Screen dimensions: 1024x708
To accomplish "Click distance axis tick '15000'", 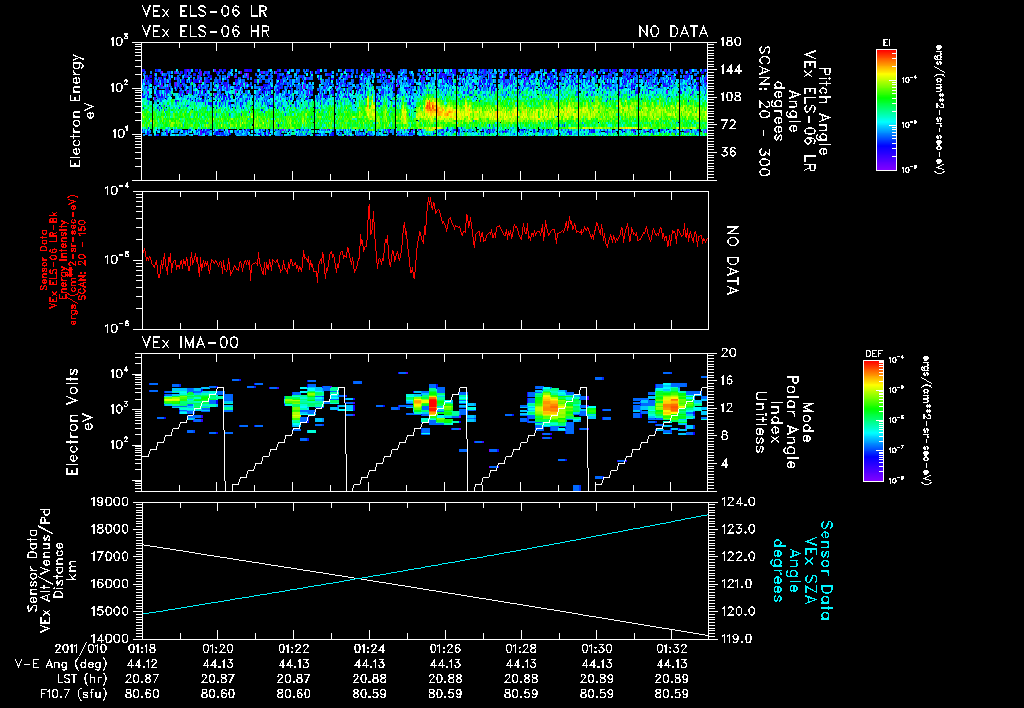I will pyautogui.click(x=110, y=611).
